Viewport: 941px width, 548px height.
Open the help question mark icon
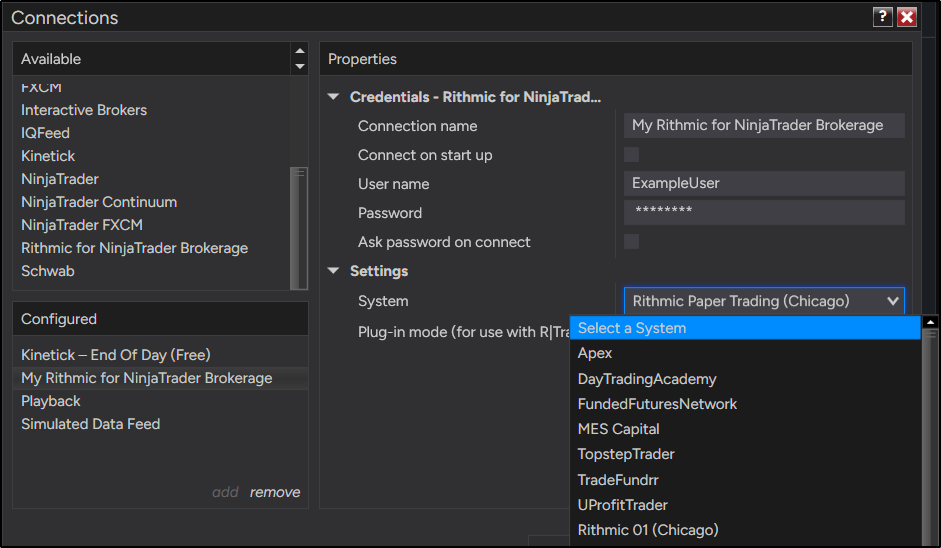pyautogui.click(x=882, y=17)
